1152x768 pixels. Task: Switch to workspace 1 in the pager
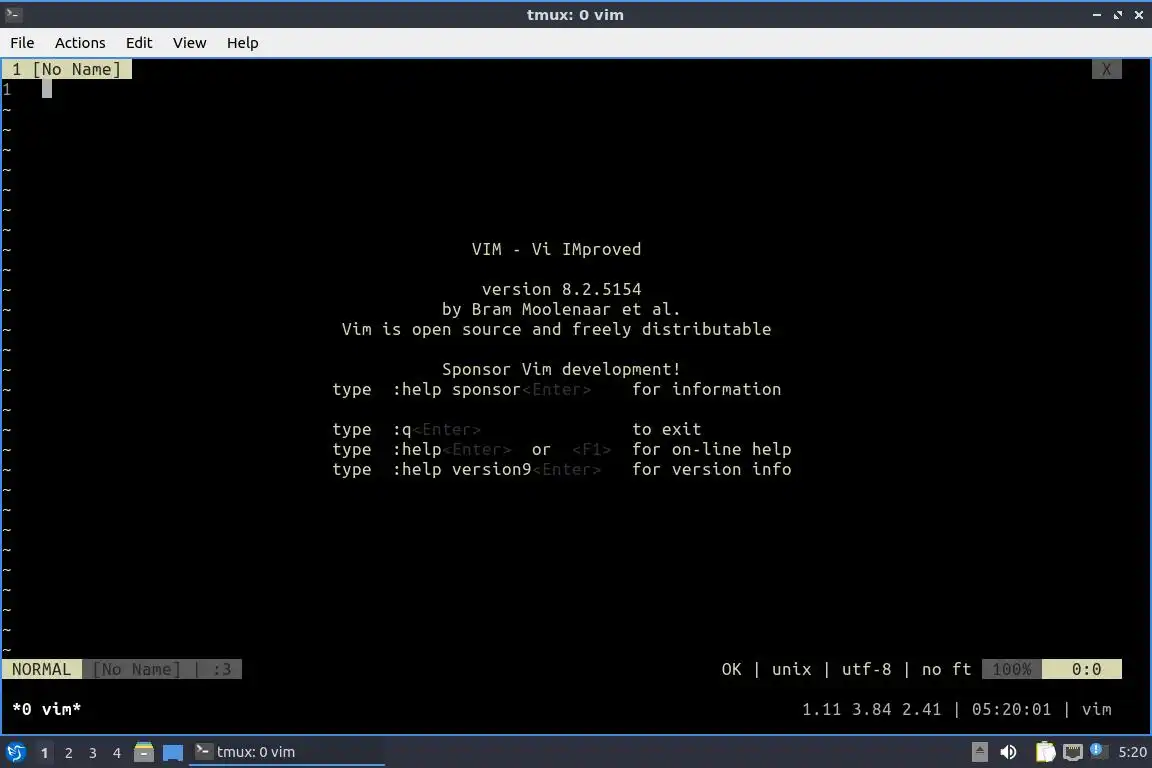pyautogui.click(x=44, y=753)
